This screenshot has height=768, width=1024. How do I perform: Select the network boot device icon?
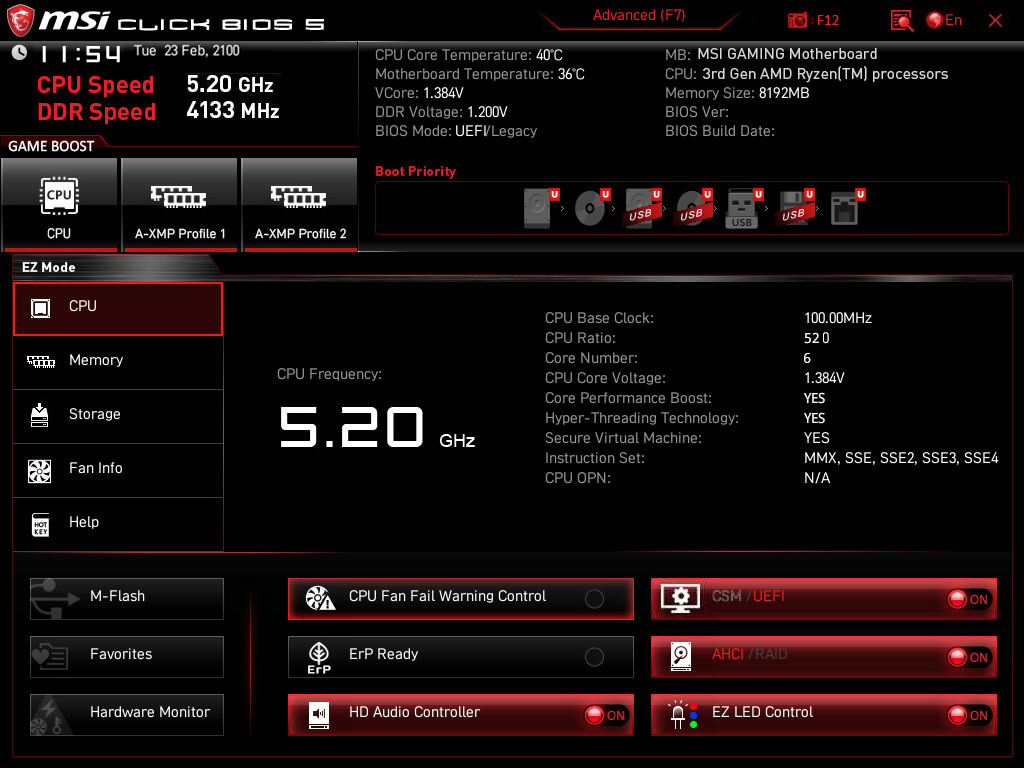point(847,208)
